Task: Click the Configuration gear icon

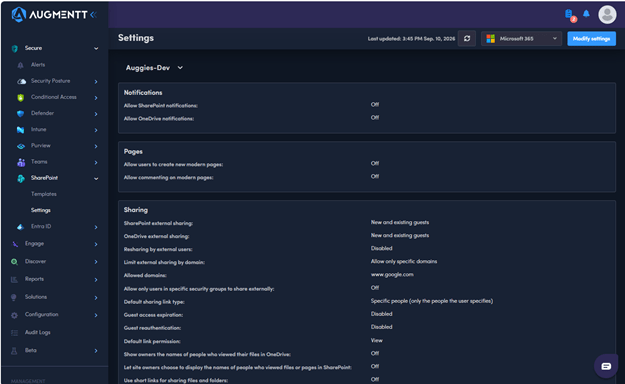Action: [x=14, y=315]
